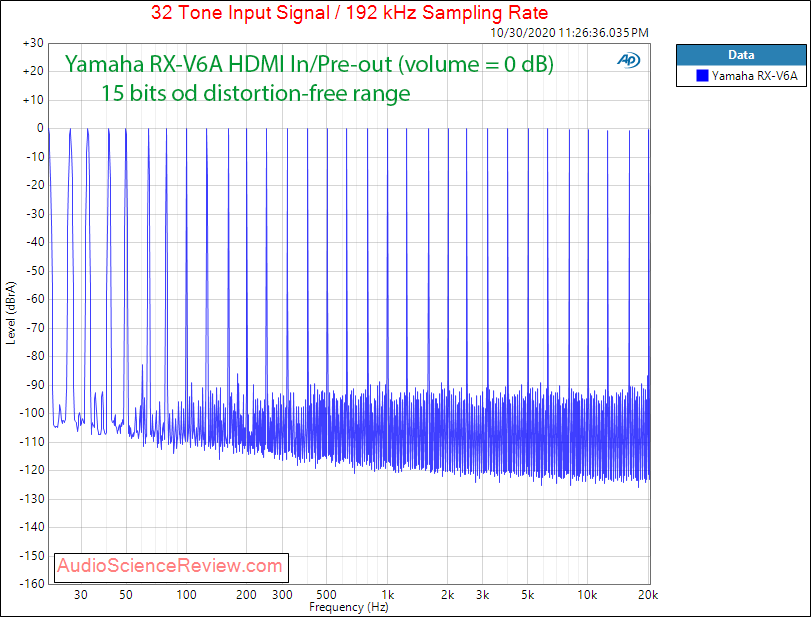Select the -110 level axis label
This screenshot has width=811, height=617.
(33, 442)
